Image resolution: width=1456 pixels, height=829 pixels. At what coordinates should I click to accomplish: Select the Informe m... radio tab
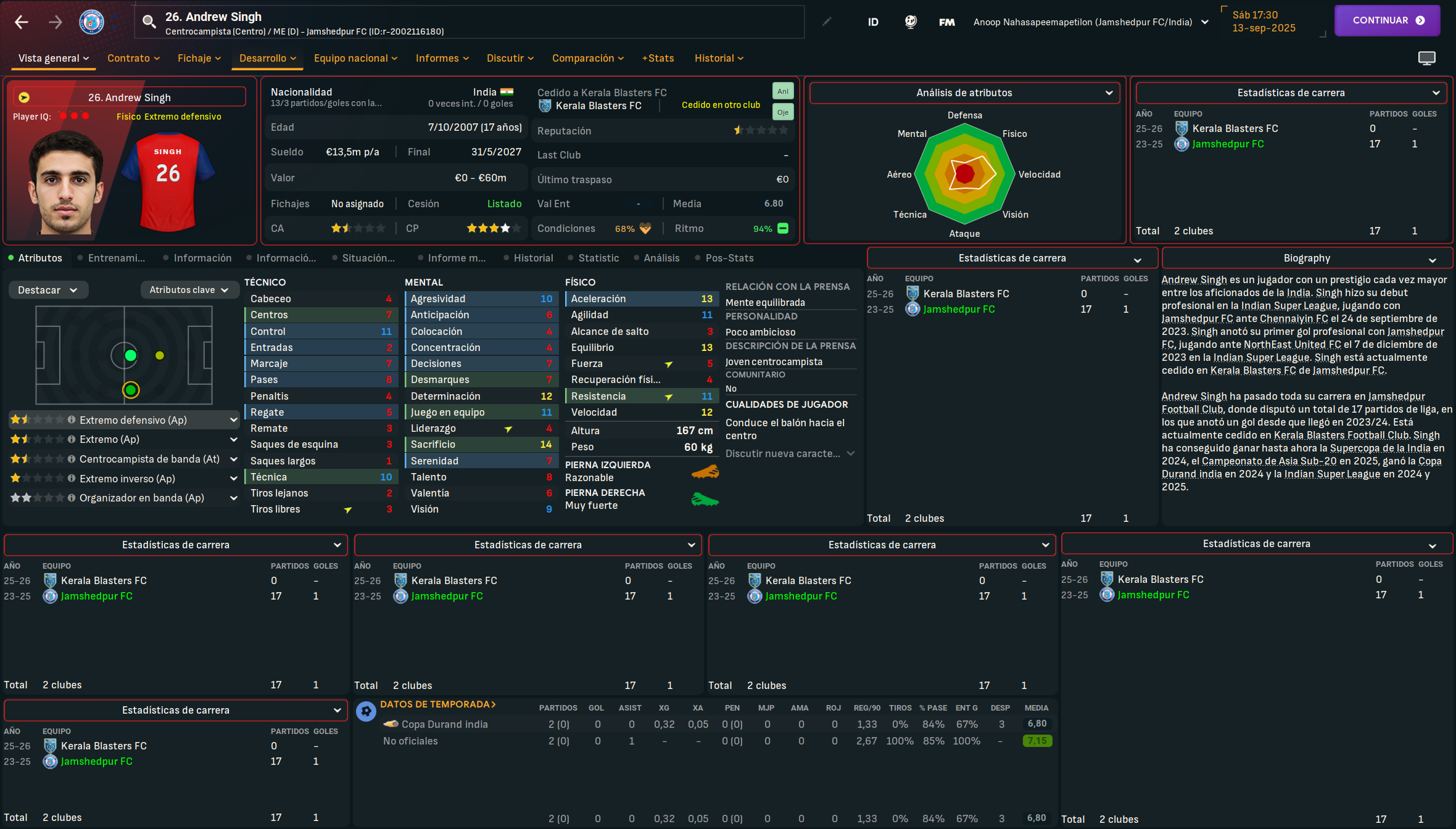point(451,258)
